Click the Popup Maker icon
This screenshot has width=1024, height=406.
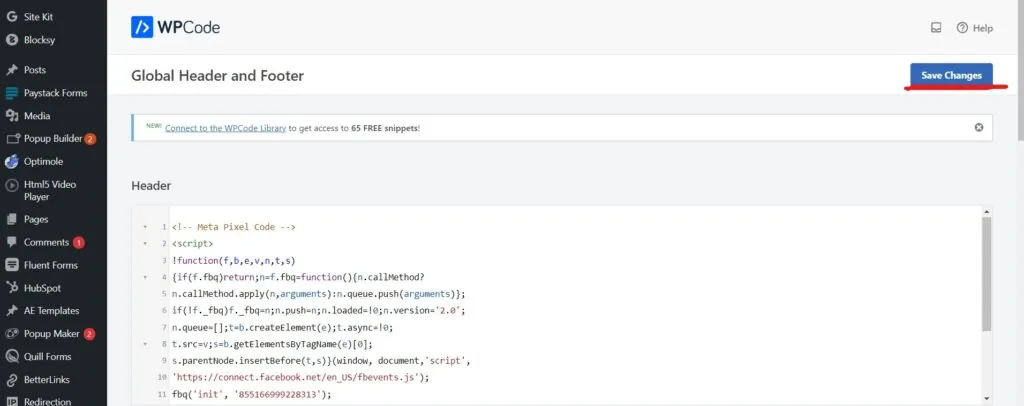(x=12, y=334)
